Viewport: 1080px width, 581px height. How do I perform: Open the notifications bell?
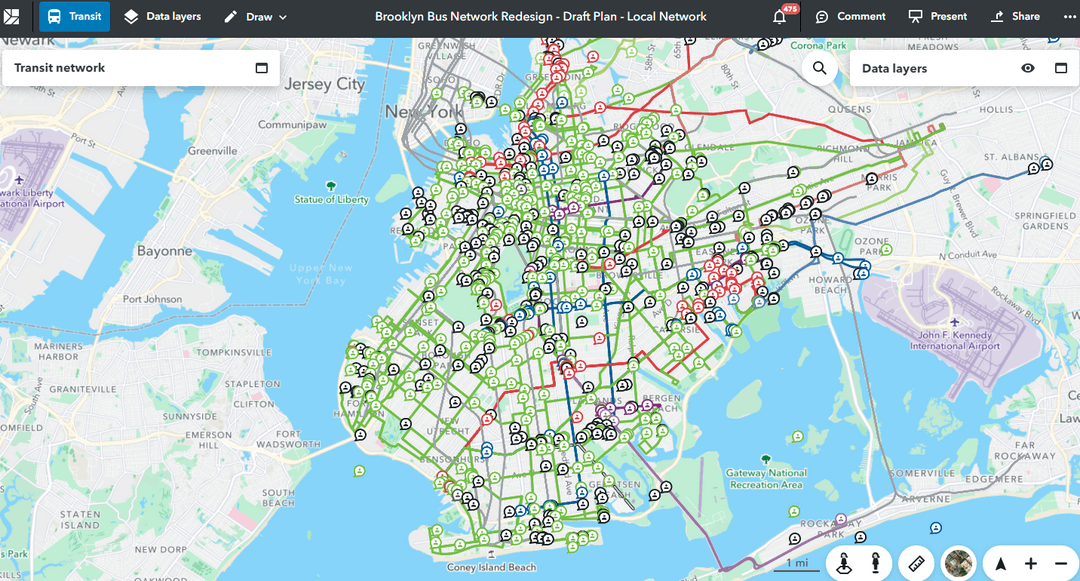click(780, 17)
